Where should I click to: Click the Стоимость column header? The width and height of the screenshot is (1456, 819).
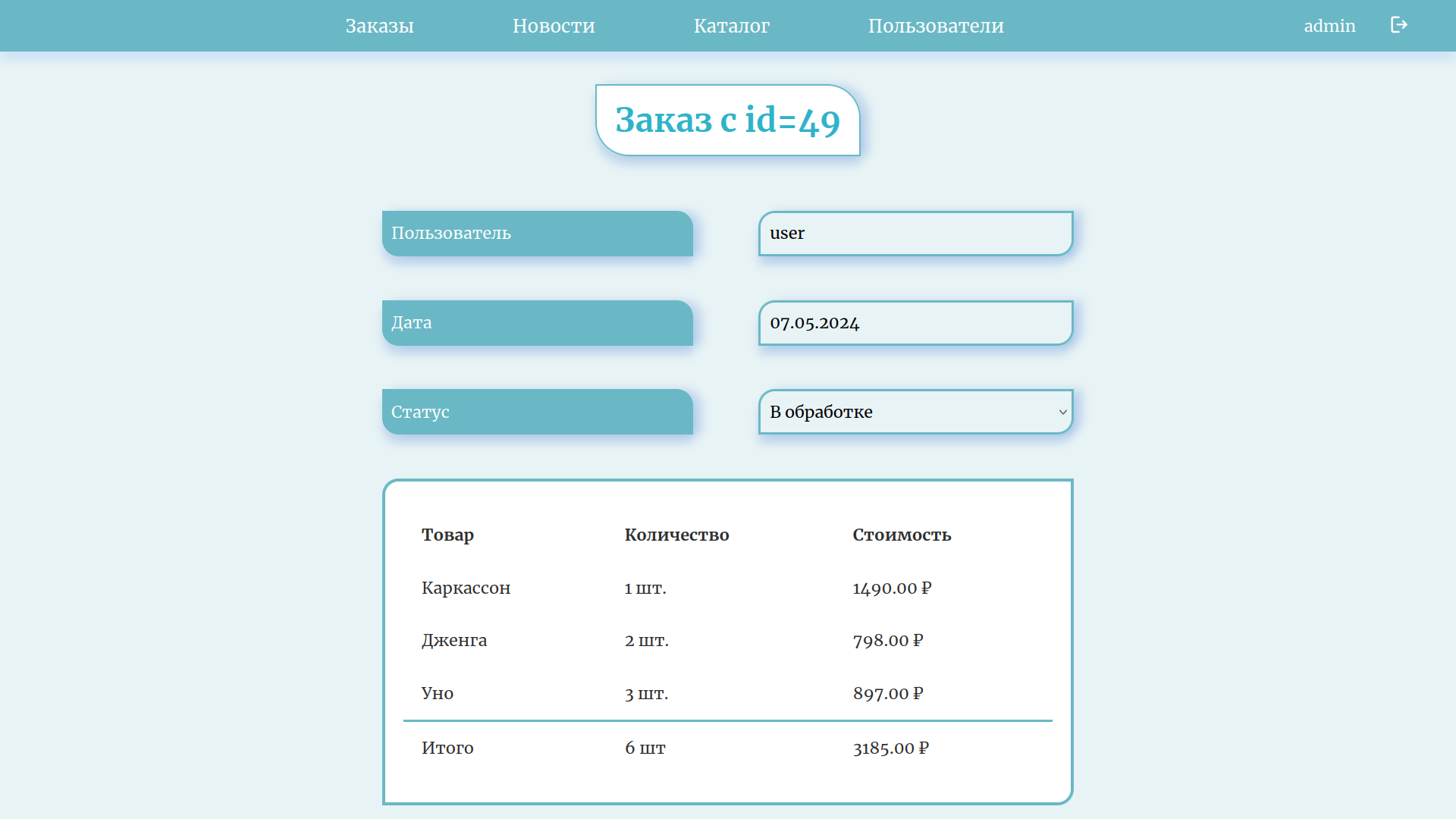(901, 535)
